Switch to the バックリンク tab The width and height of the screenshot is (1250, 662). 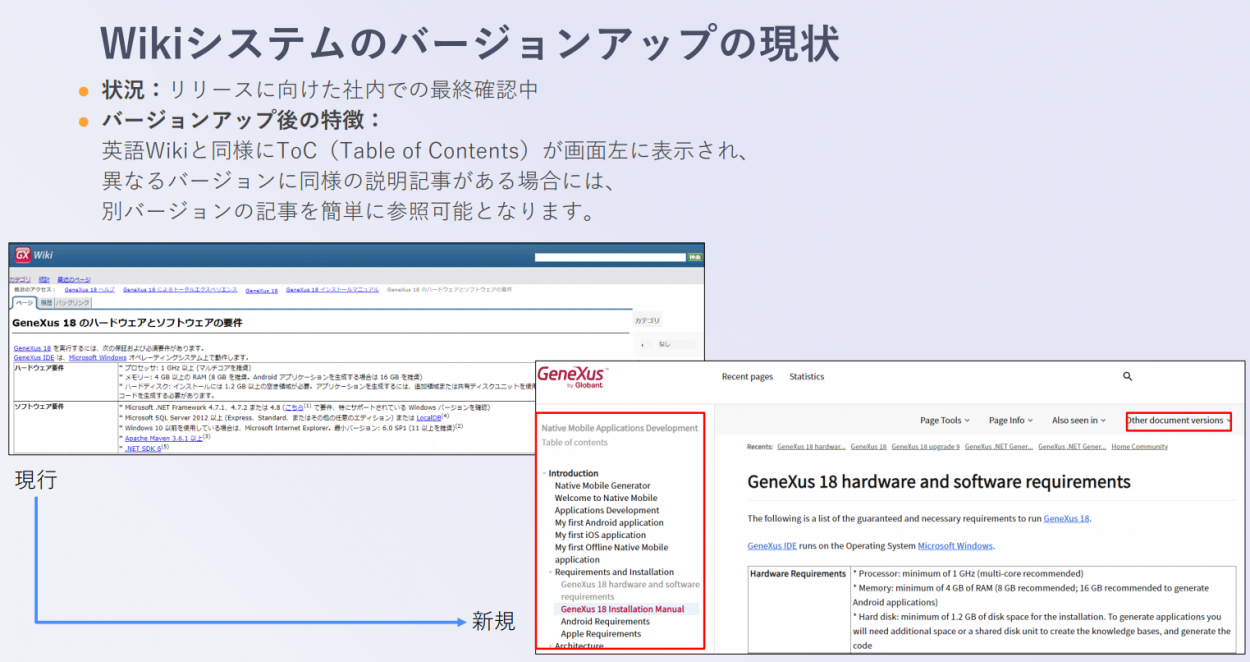coord(73,302)
